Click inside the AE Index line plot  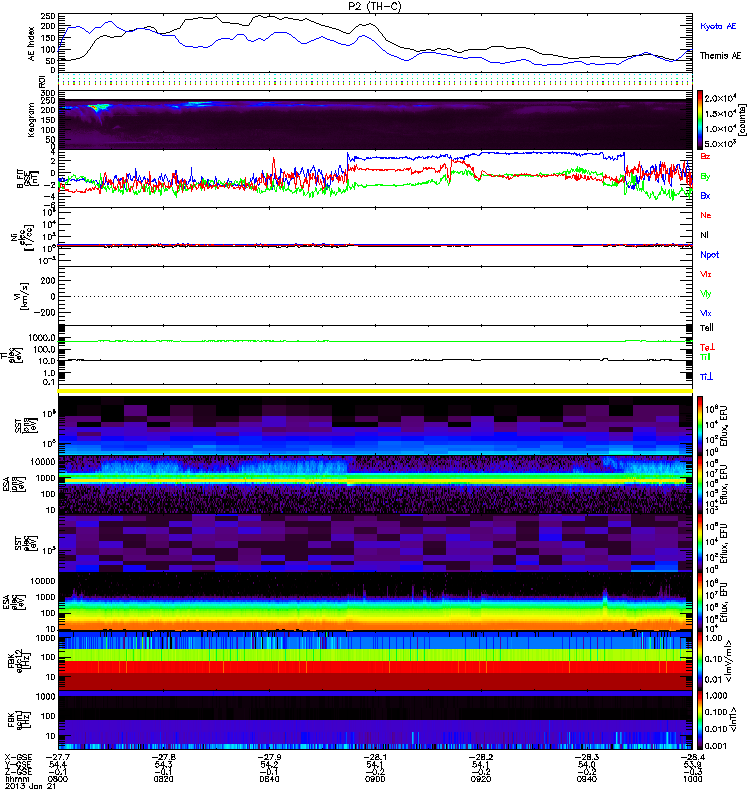point(376,43)
